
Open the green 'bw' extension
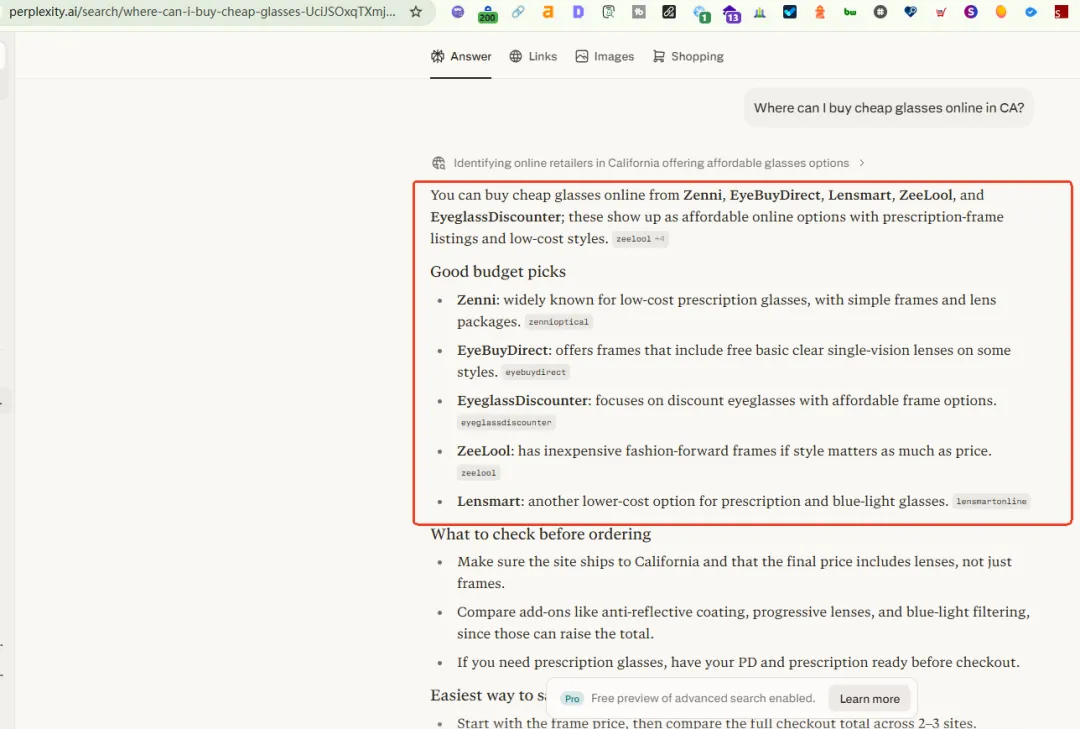point(850,12)
